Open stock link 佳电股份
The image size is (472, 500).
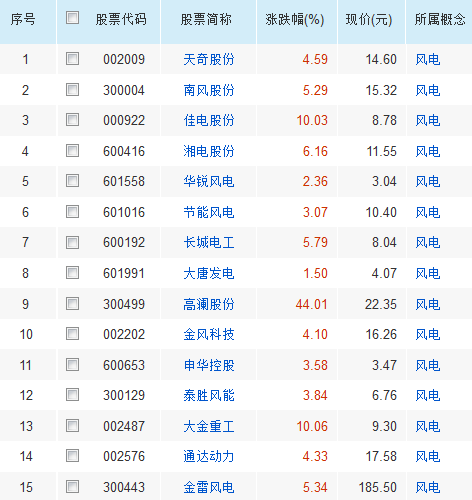point(209,120)
